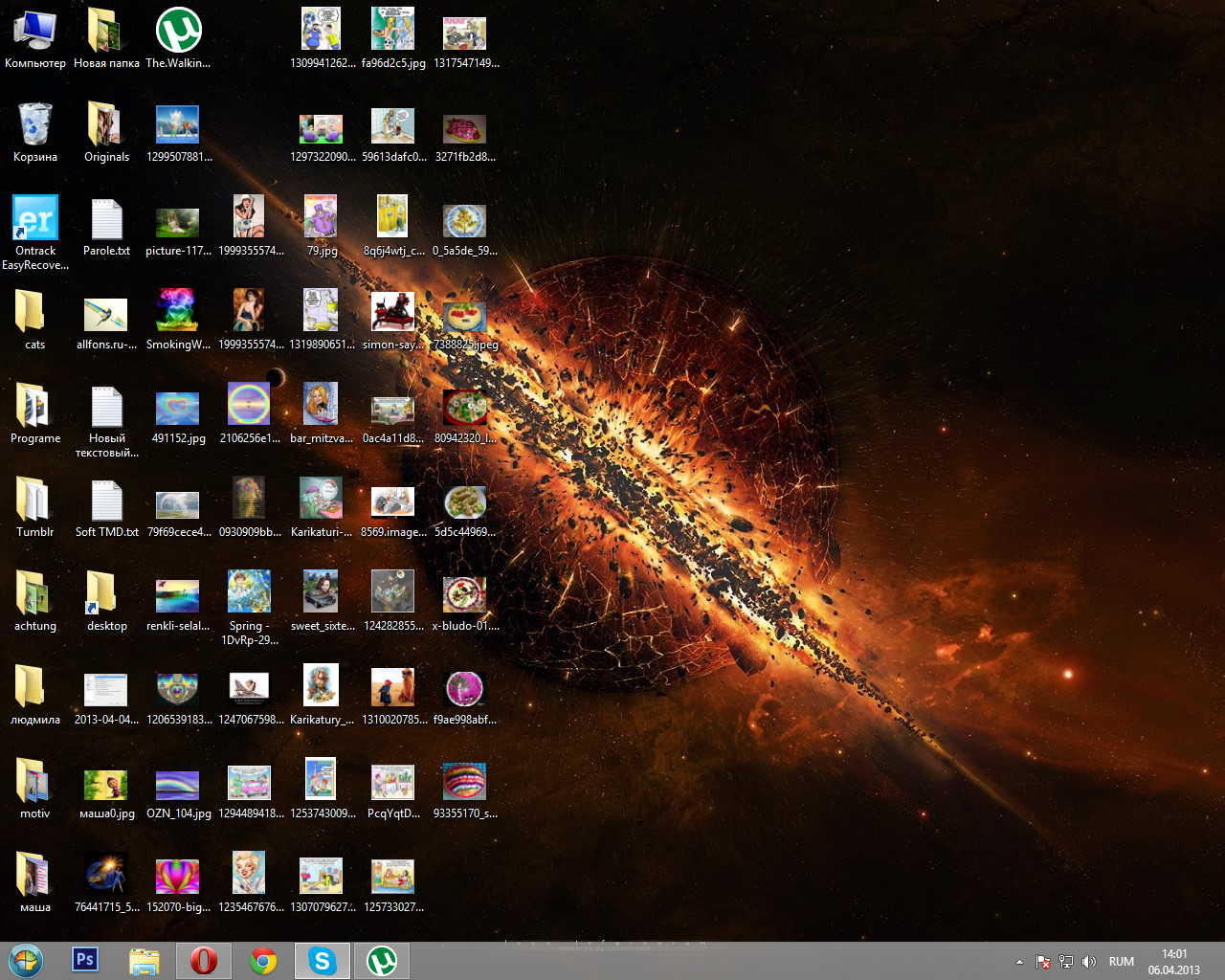The image size is (1225, 980).
Task: Click the network status tray icon
Action: tap(1065, 962)
